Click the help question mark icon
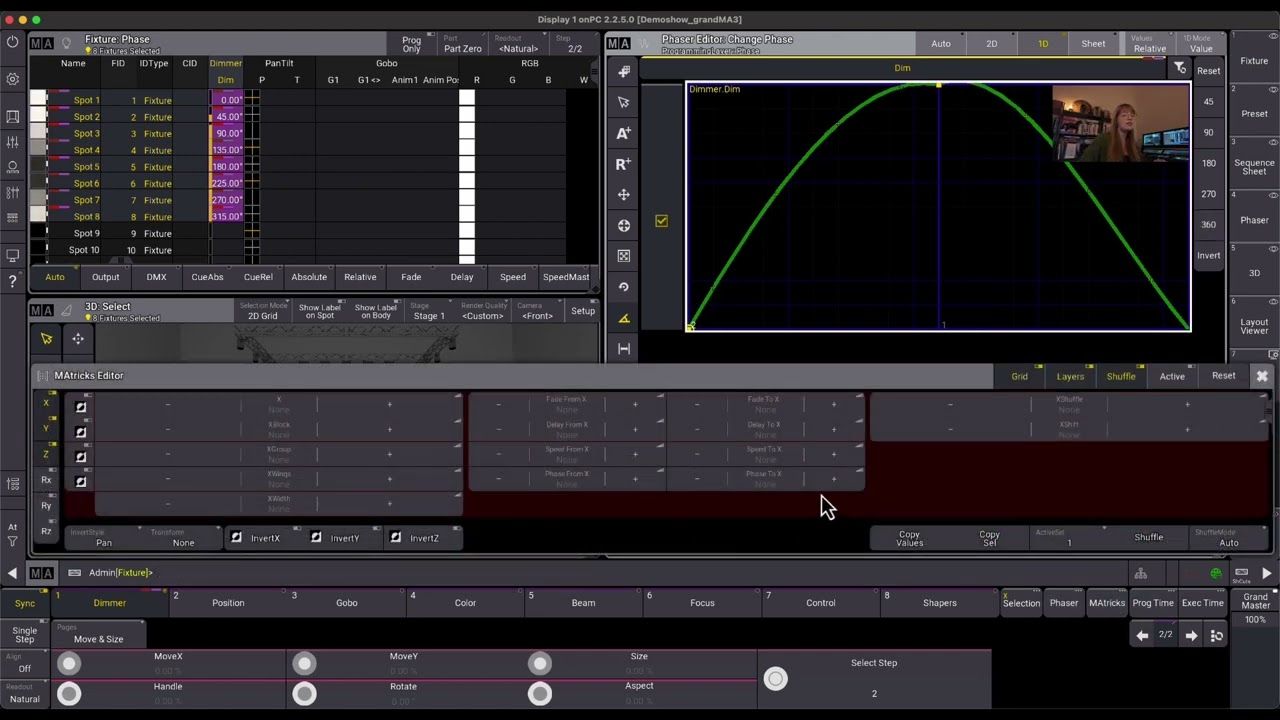Image resolution: width=1280 pixels, height=720 pixels. [12, 282]
